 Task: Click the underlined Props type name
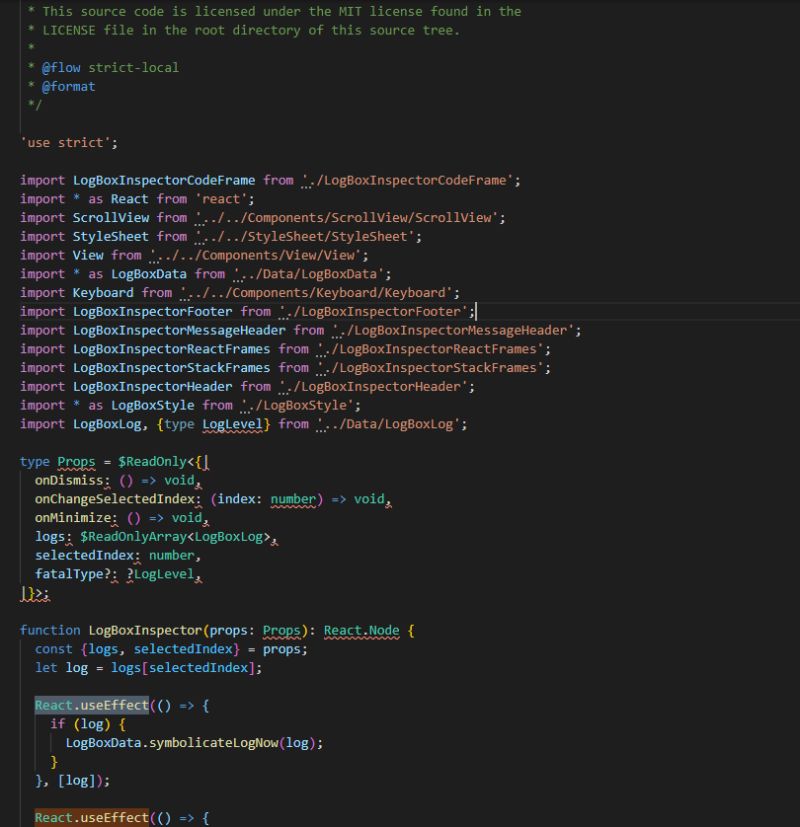point(76,461)
